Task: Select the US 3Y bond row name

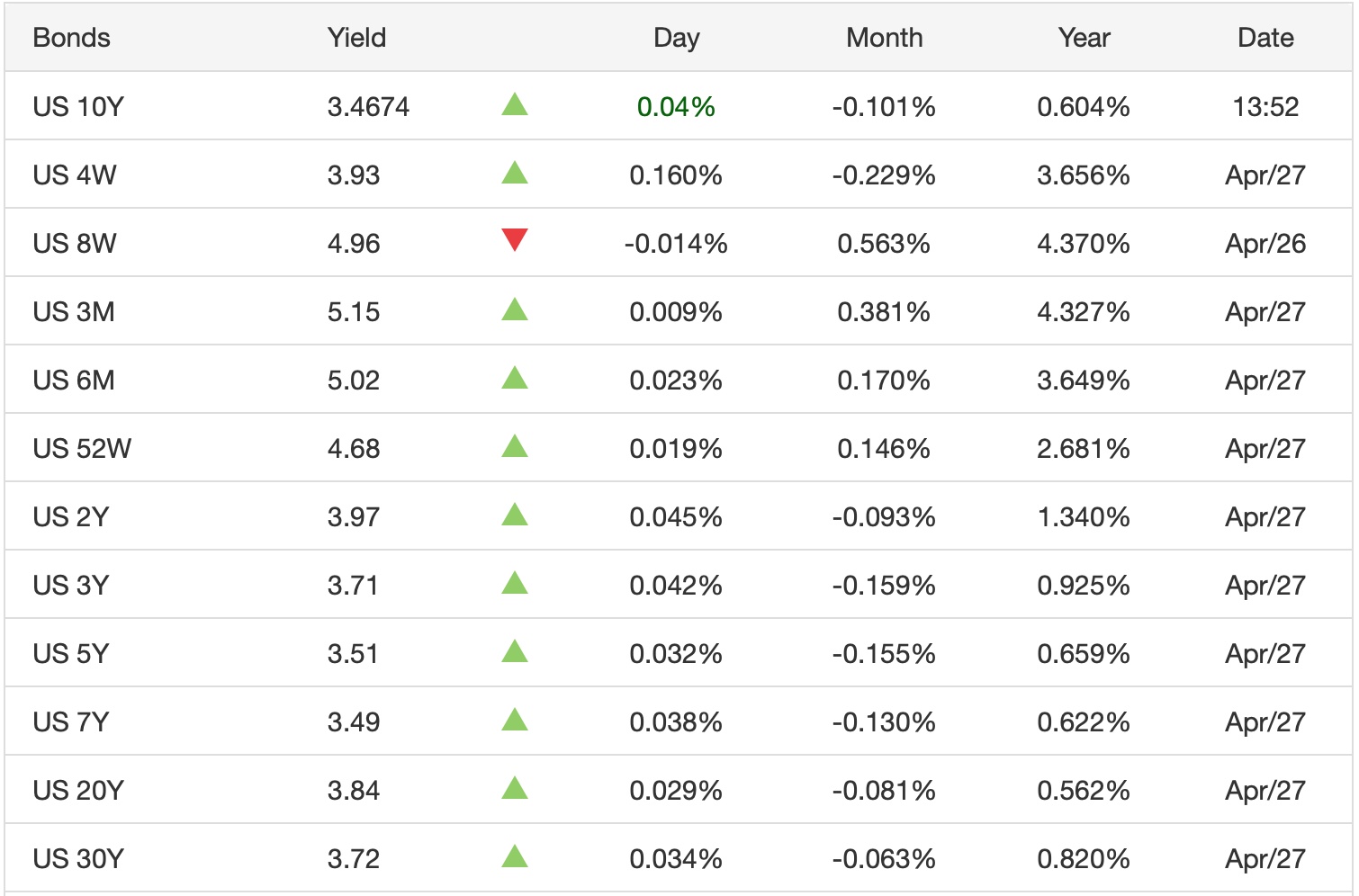Action: (x=71, y=586)
